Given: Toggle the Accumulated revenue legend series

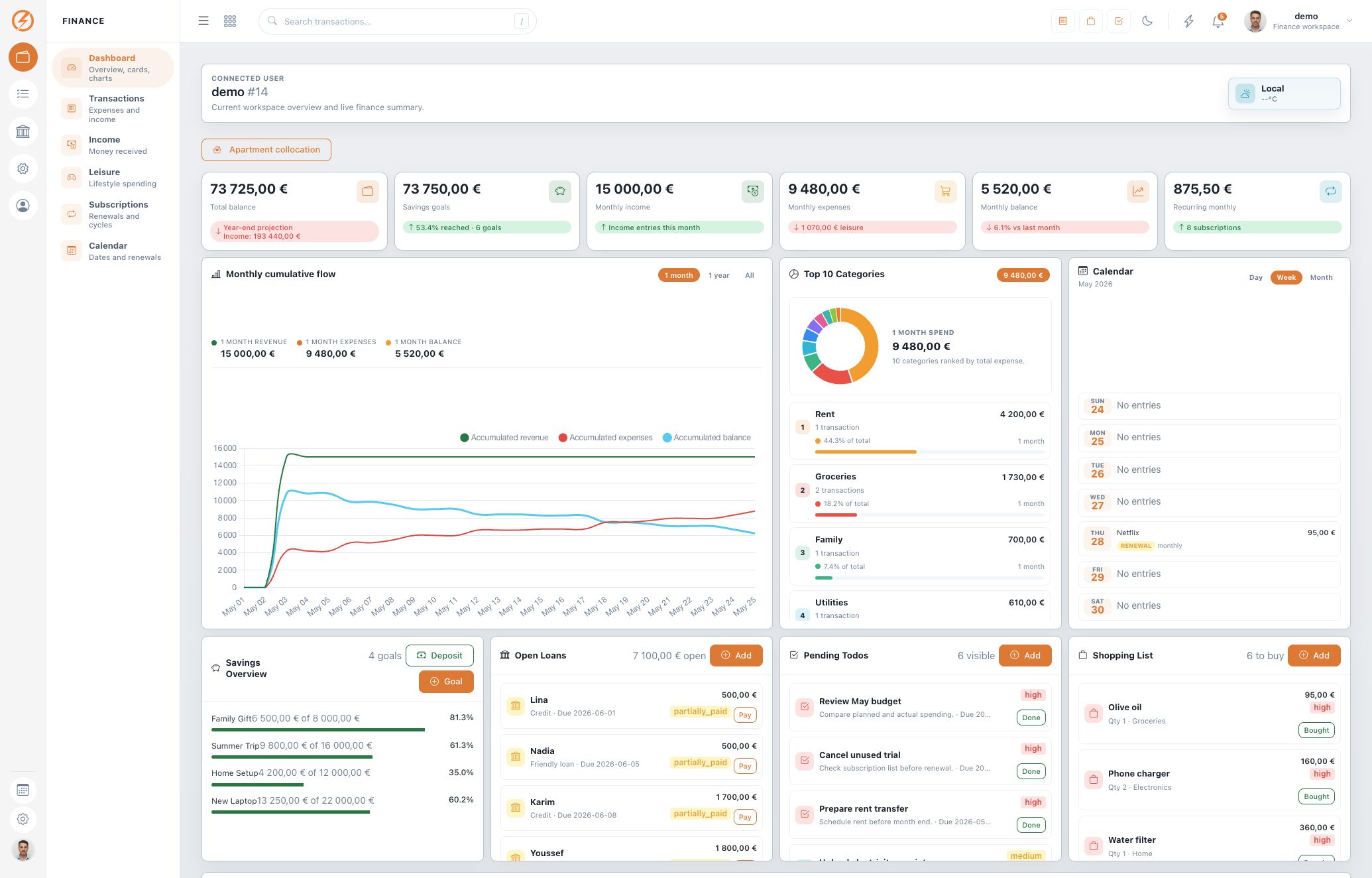Looking at the screenshot, I should pos(504,438).
